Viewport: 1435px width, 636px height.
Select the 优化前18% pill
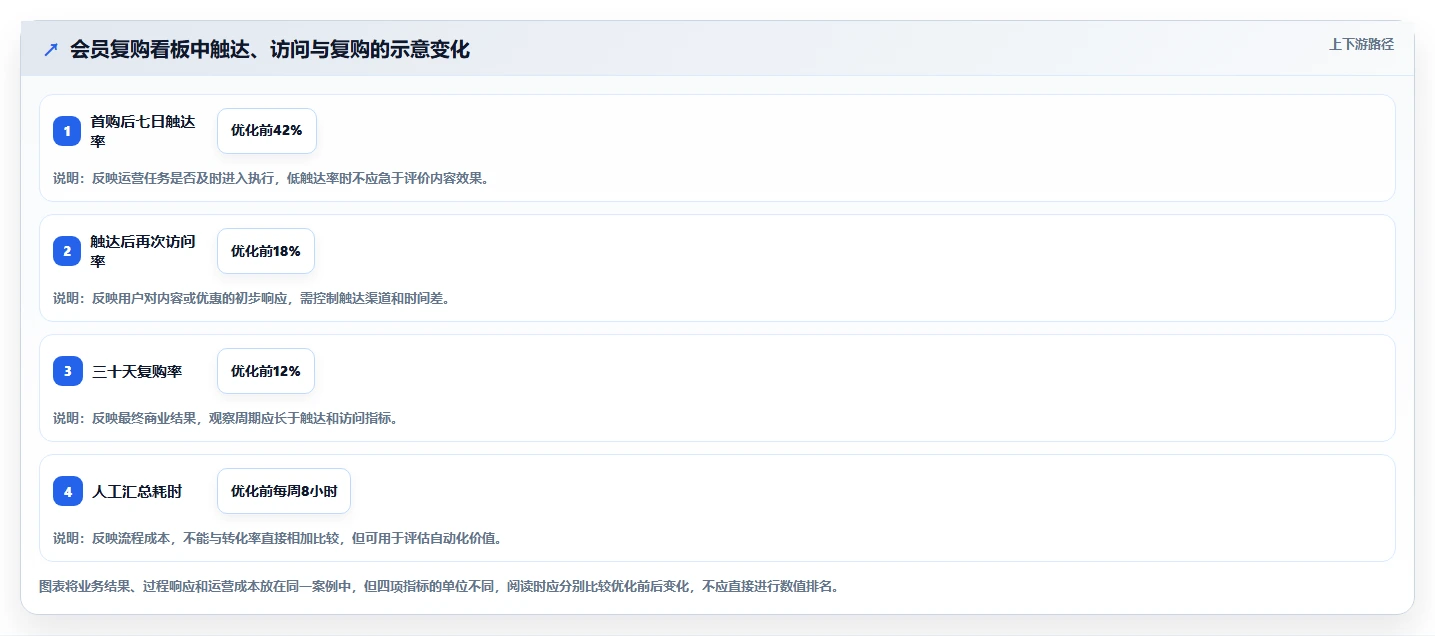click(x=266, y=251)
